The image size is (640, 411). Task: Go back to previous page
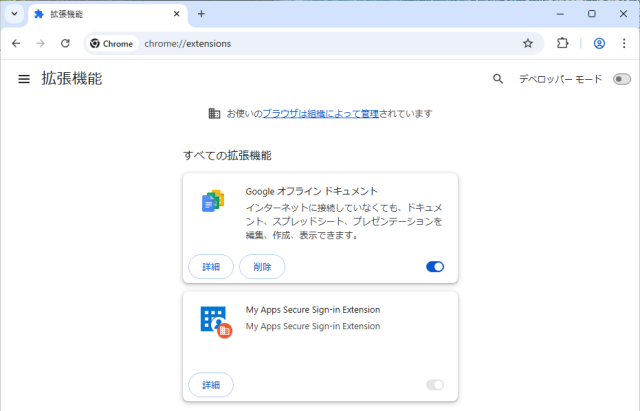coord(16,43)
